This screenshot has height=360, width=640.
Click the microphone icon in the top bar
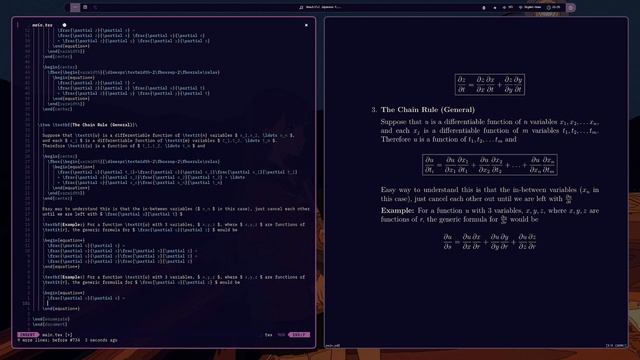484,7
